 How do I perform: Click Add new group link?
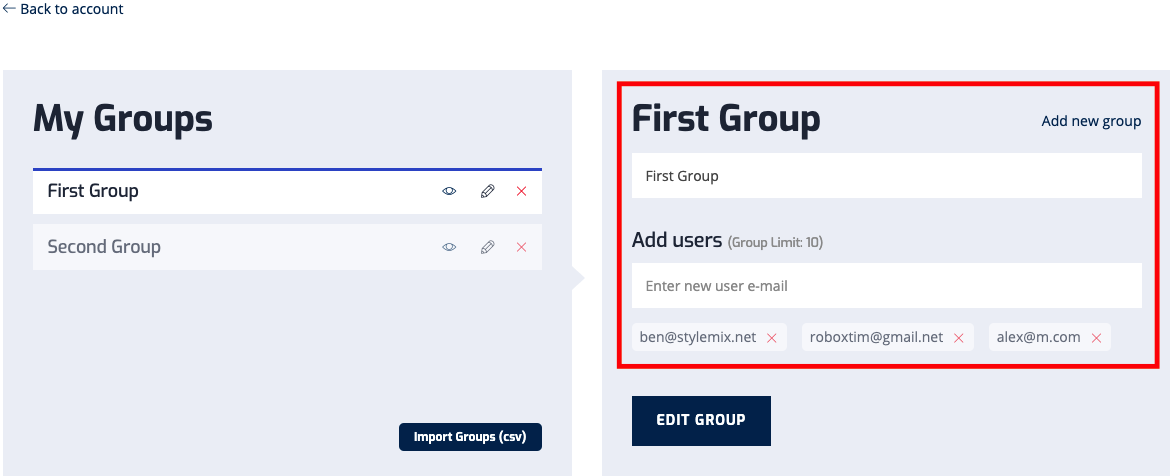[1091, 121]
